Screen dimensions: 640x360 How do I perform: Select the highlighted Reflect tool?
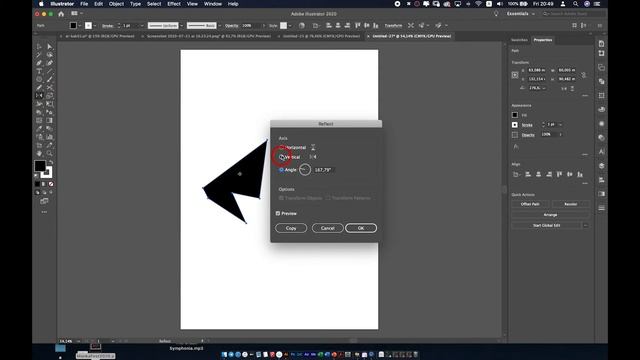click(x=39, y=96)
